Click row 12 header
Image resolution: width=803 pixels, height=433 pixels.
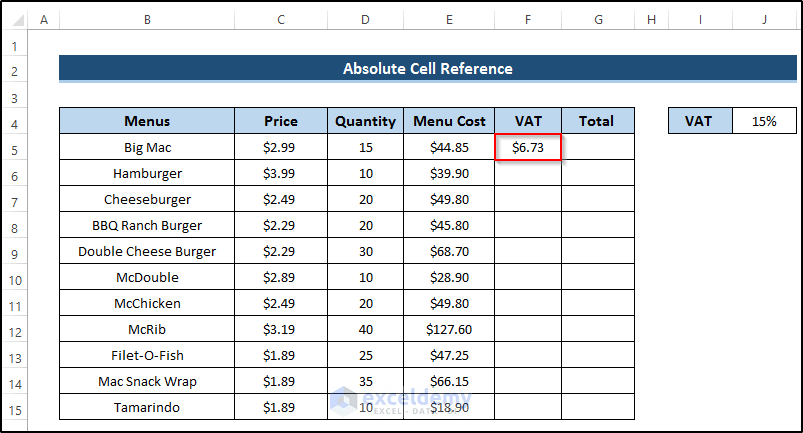click(14, 330)
